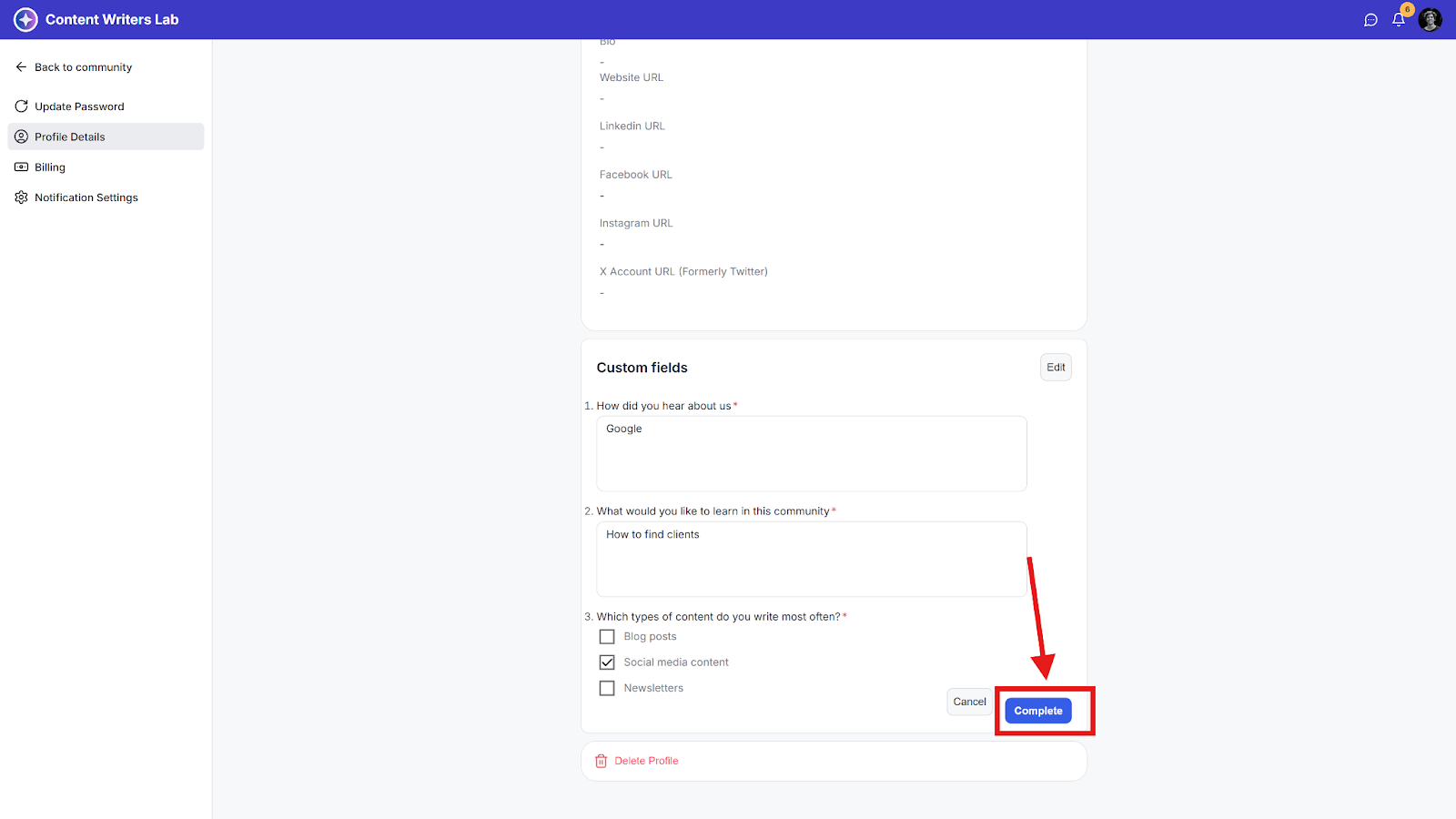Click the 'What would you like to learn' field

(811, 559)
